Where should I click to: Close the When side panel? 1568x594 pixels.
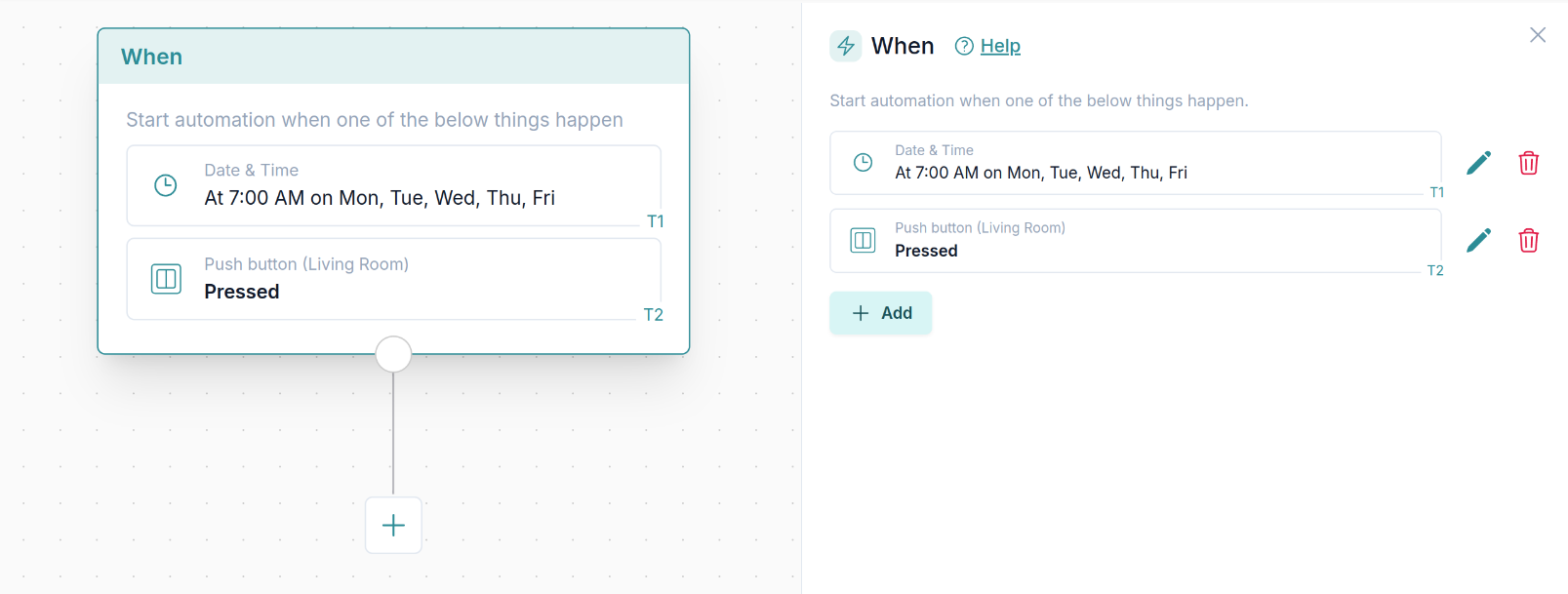tap(1538, 35)
